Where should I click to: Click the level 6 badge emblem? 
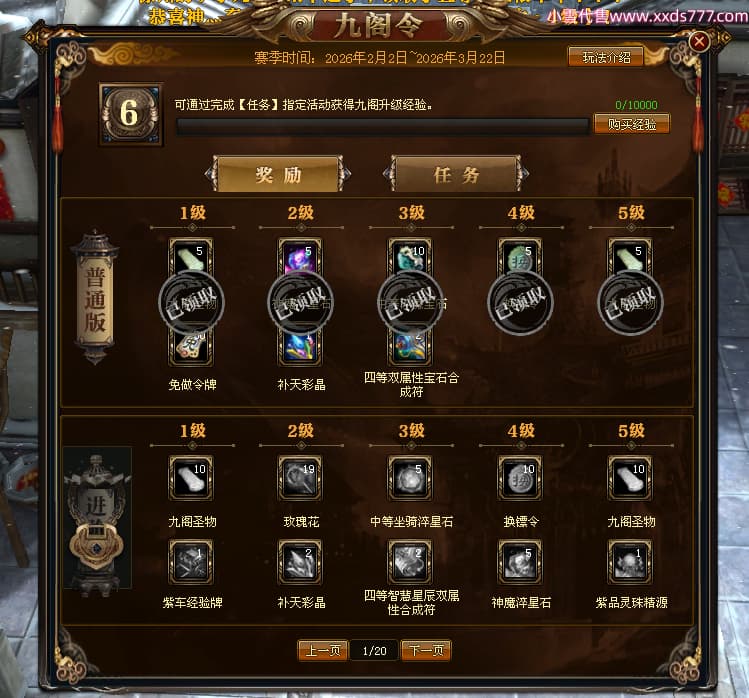pos(130,114)
